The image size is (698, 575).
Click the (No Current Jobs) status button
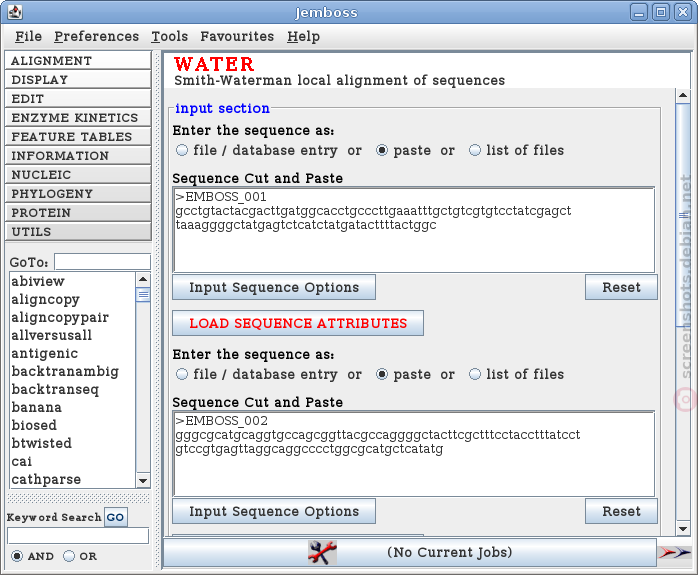(x=410, y=552)
